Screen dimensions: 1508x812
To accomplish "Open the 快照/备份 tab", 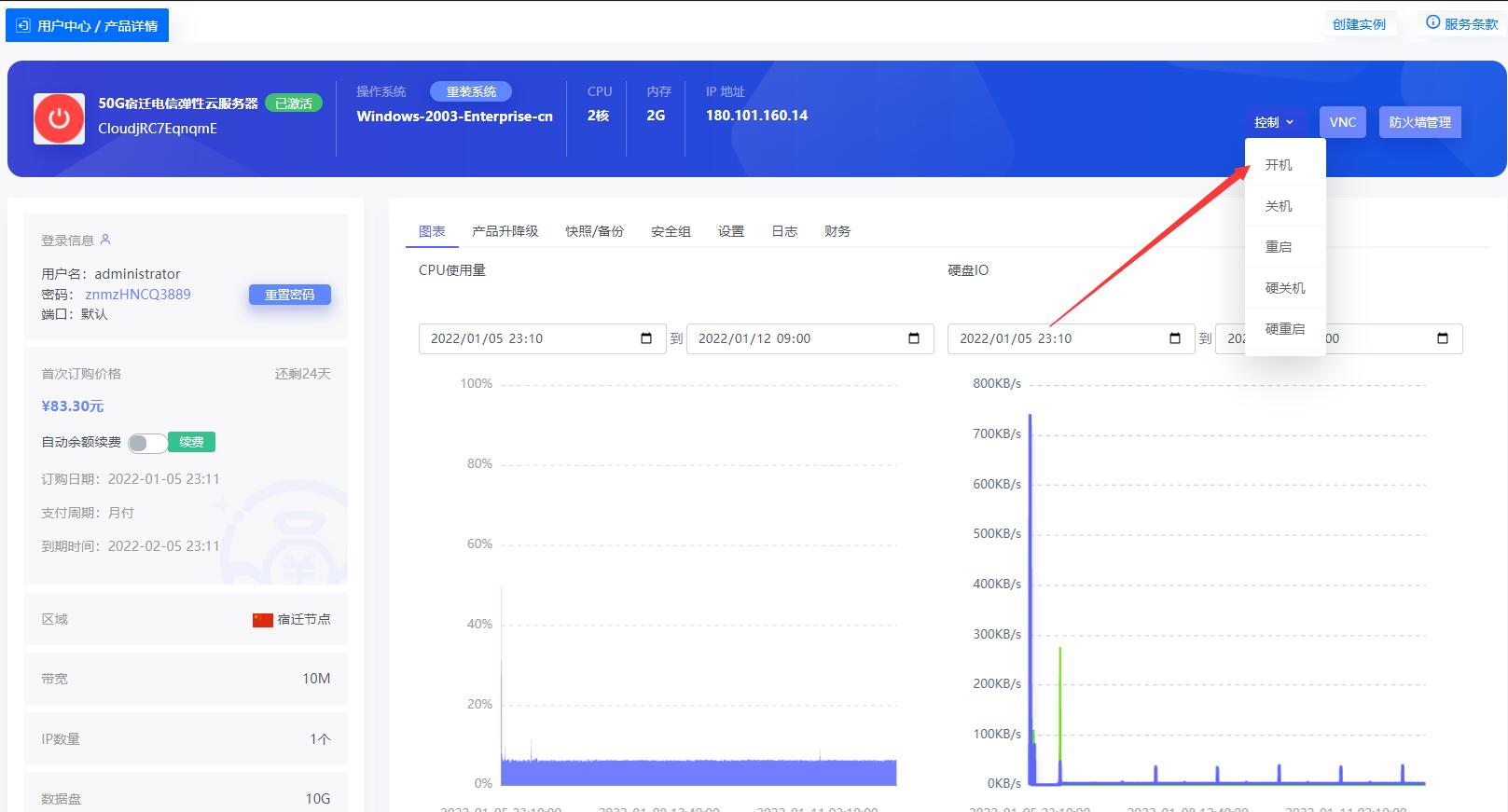I will [x=594, y=231].
